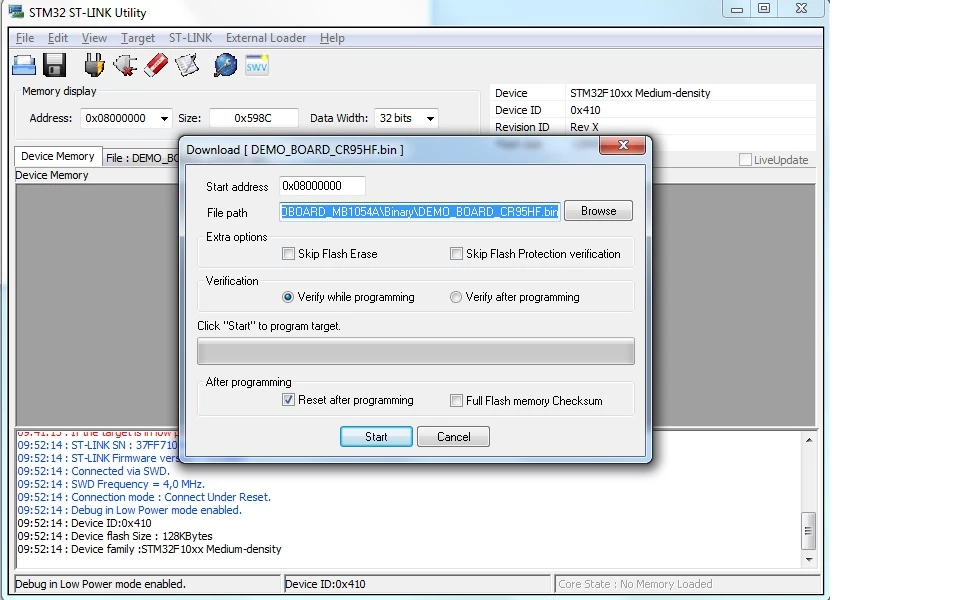Open the SWV viewer icon
Viewport: 968px width, 600px height.
click(x=257, y=65)
